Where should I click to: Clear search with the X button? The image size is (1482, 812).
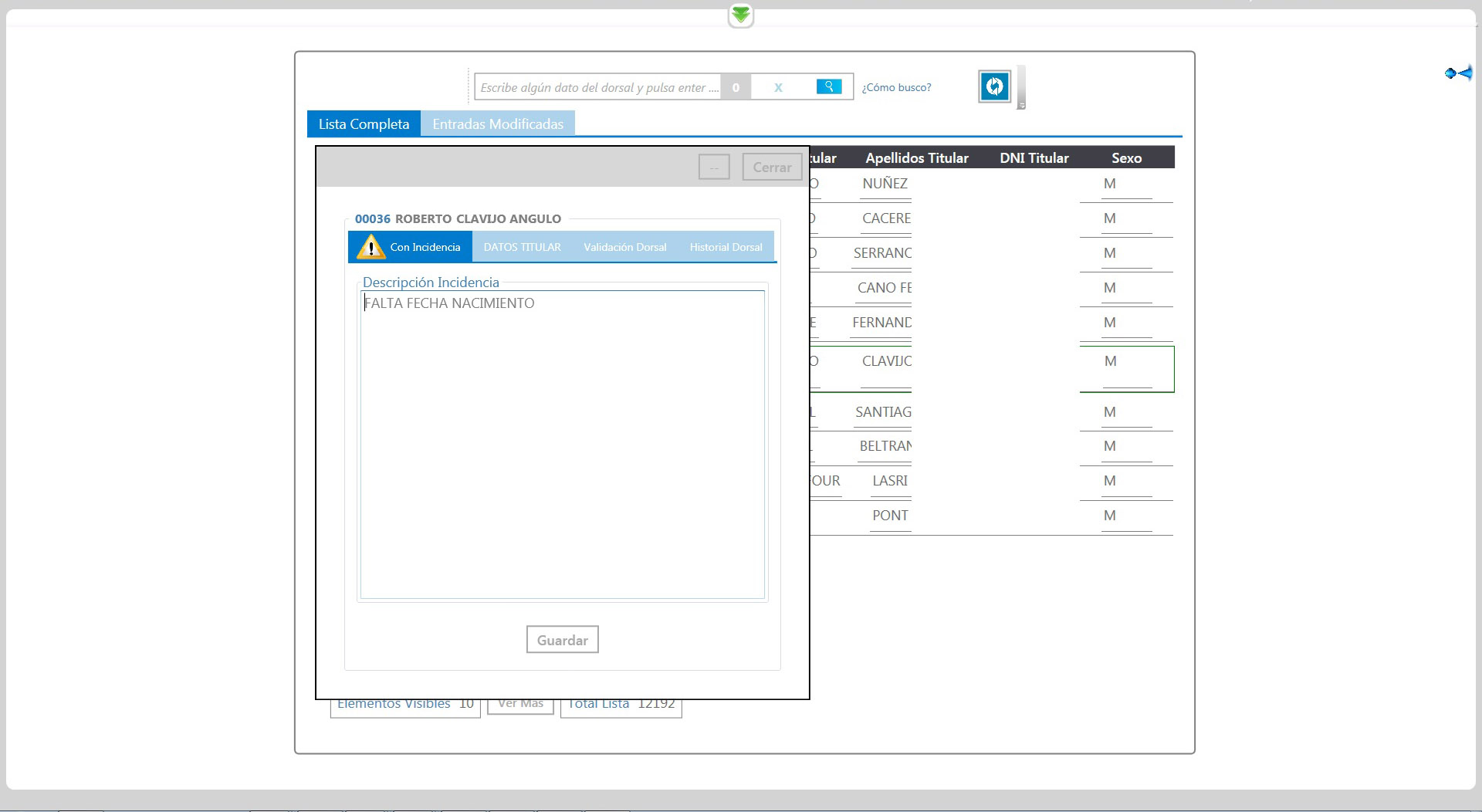click(778, 87)
